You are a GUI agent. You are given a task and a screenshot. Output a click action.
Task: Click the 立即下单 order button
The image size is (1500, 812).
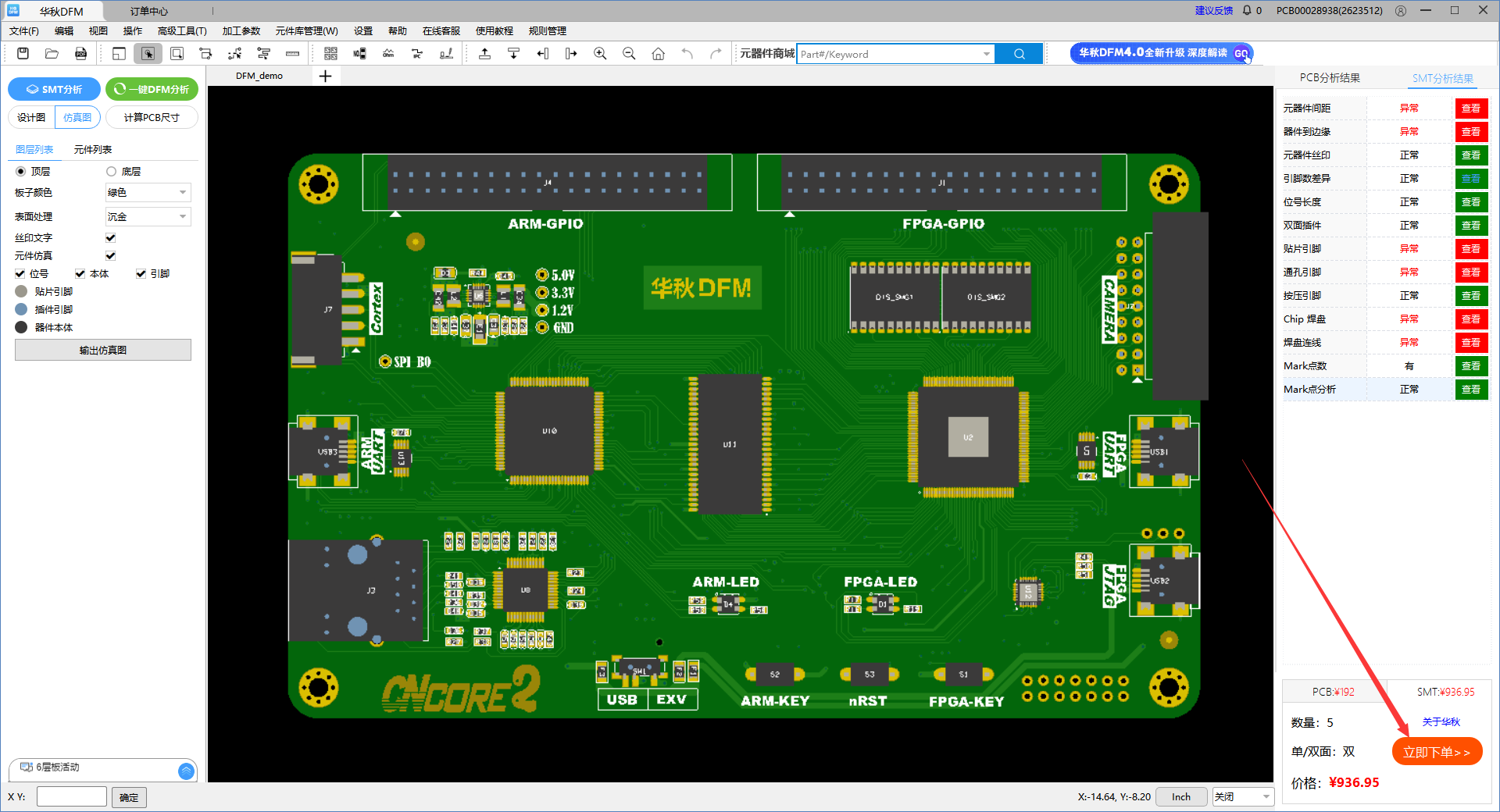click(1436, 752)
